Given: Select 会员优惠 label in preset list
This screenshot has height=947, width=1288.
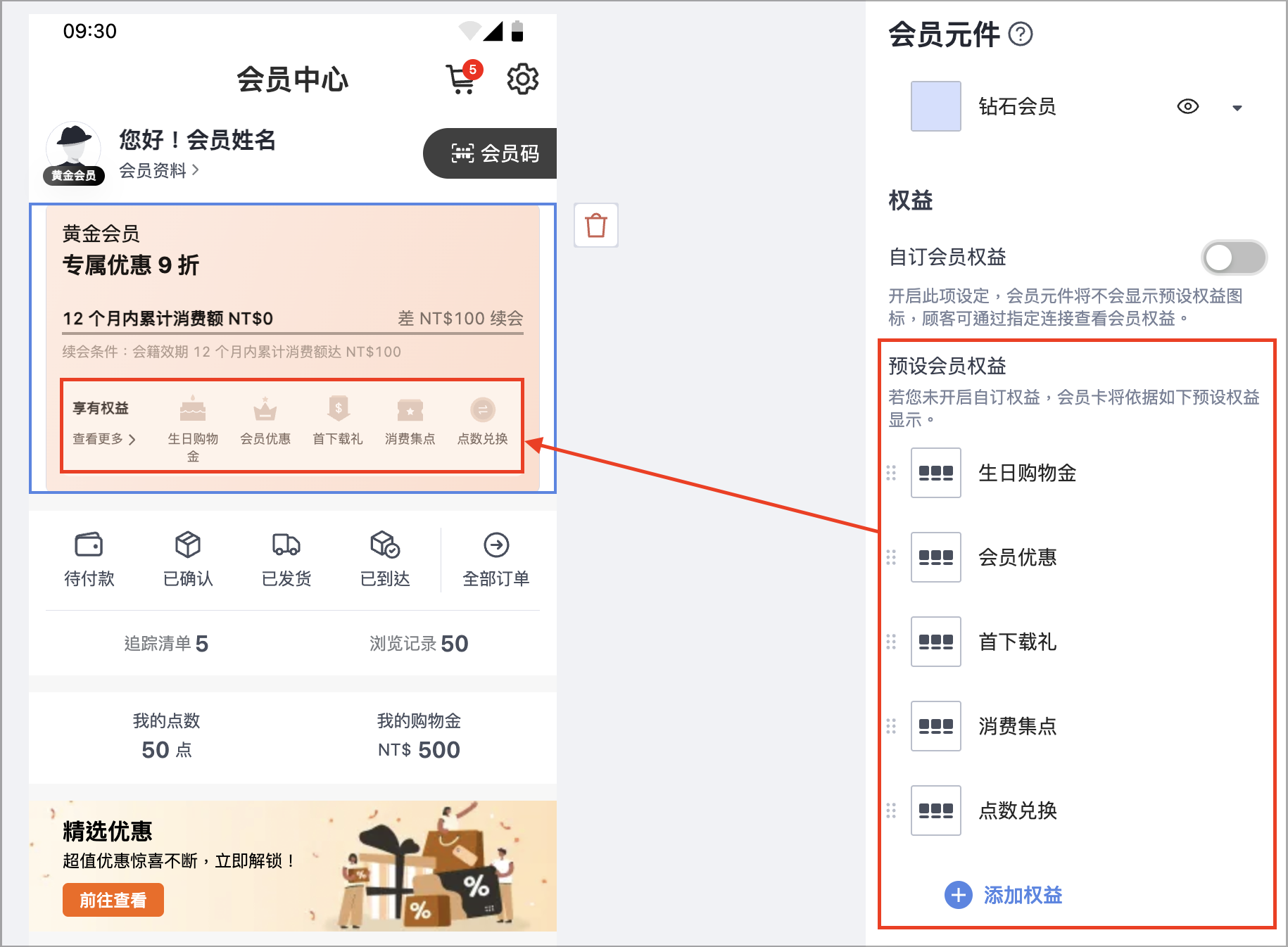Looking at the screenshot, I should click(x=1018, y=557).
